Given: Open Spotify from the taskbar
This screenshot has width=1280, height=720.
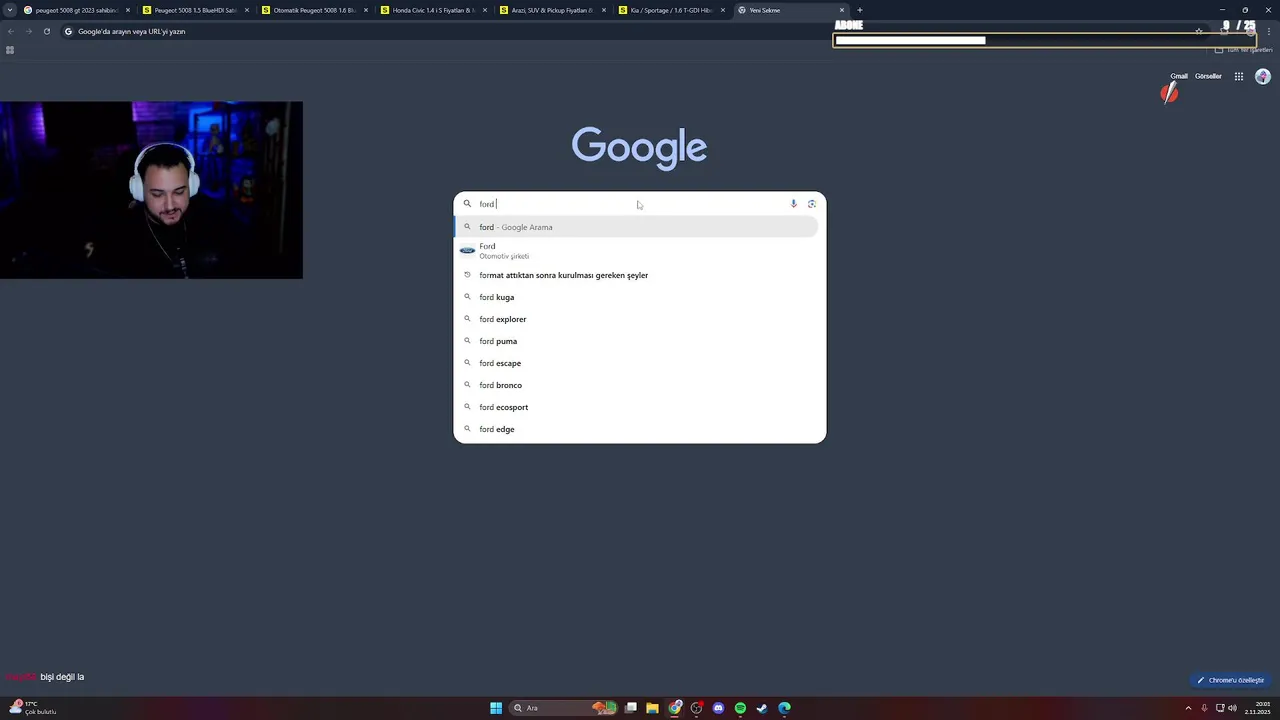Looking at the screenshot, I should [740, 708].
